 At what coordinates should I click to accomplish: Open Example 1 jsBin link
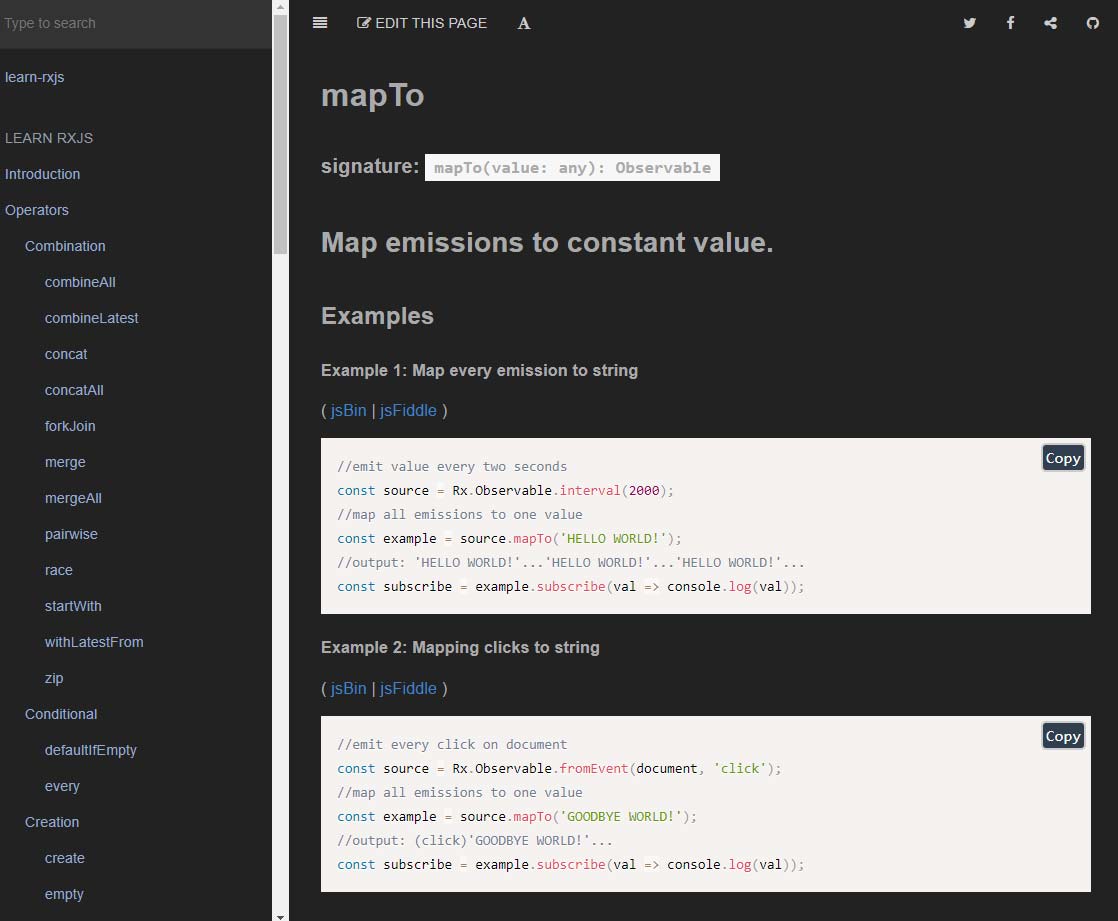(x=348, y=411)
